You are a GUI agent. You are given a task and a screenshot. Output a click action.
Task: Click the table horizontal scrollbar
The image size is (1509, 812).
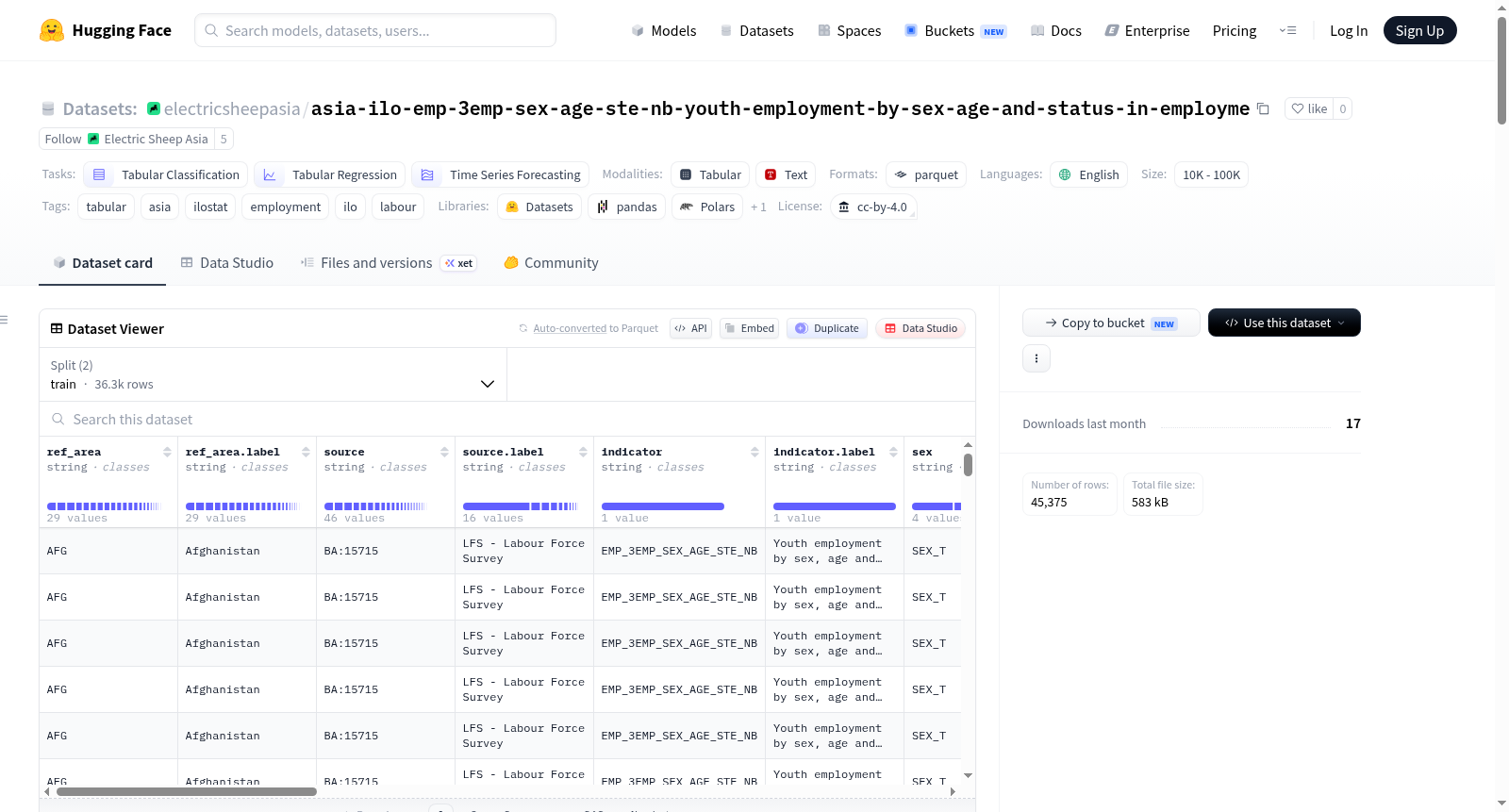click(x=187, y=791)
